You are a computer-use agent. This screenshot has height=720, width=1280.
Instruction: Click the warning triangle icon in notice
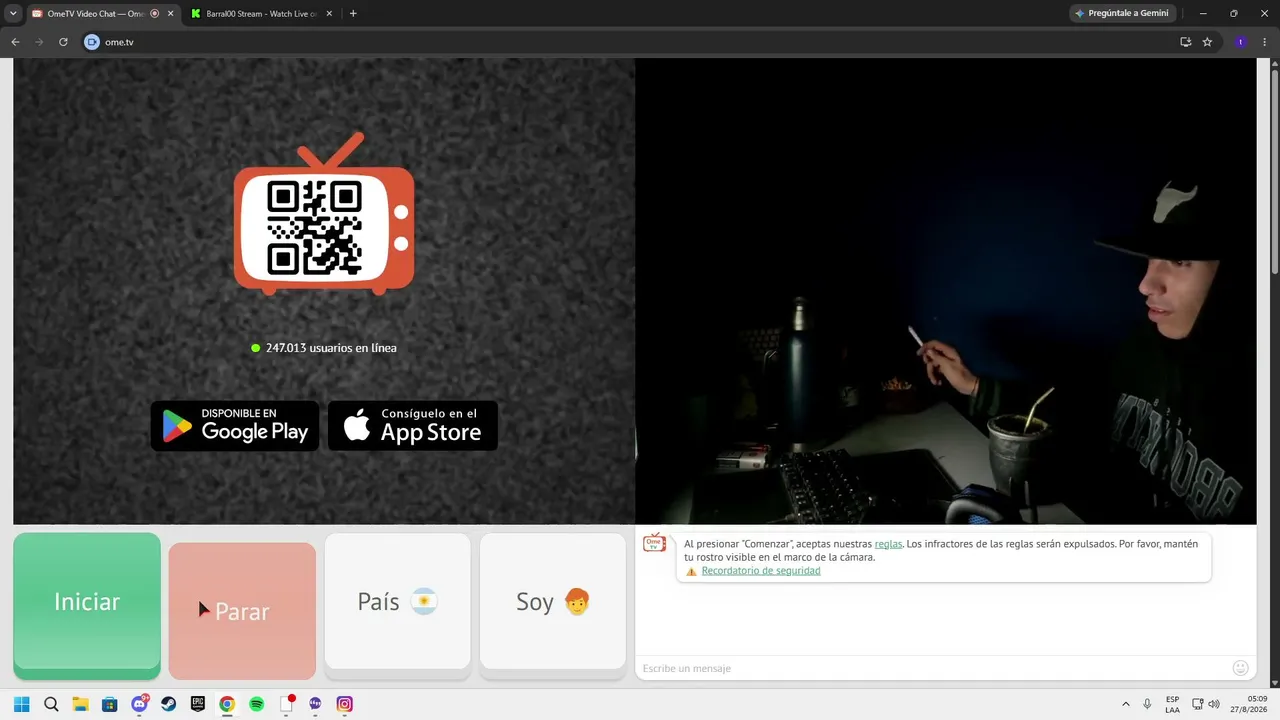[691, 571]
